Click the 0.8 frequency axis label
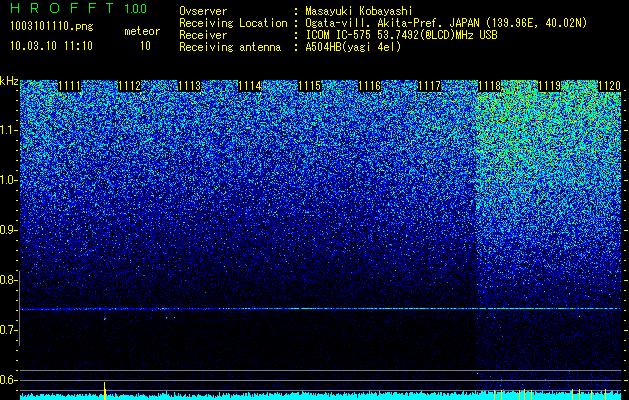 [8, 280]
